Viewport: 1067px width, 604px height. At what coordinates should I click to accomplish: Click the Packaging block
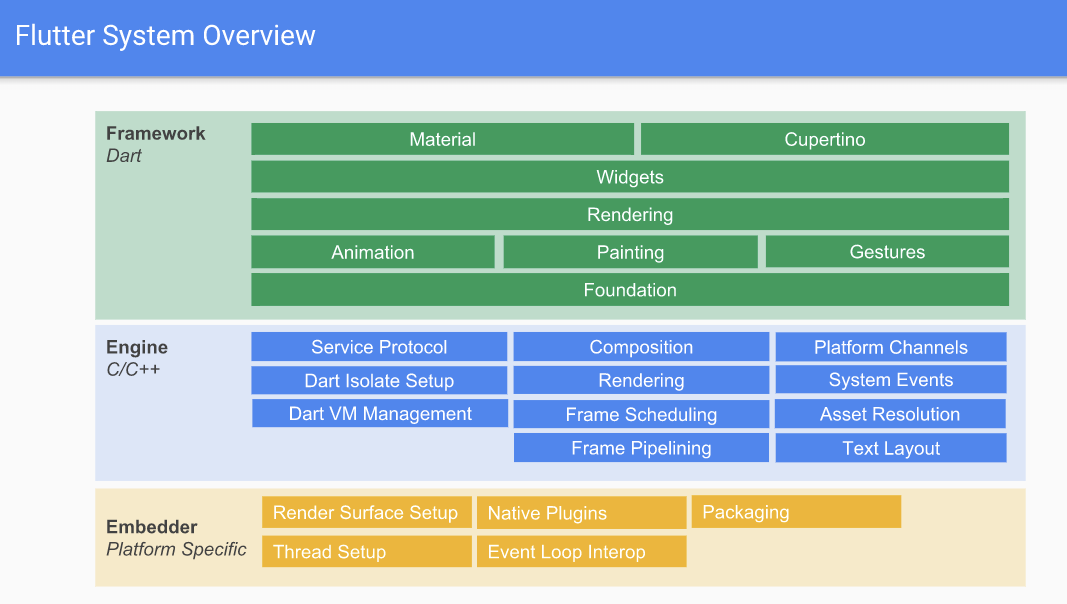point(796,511)
